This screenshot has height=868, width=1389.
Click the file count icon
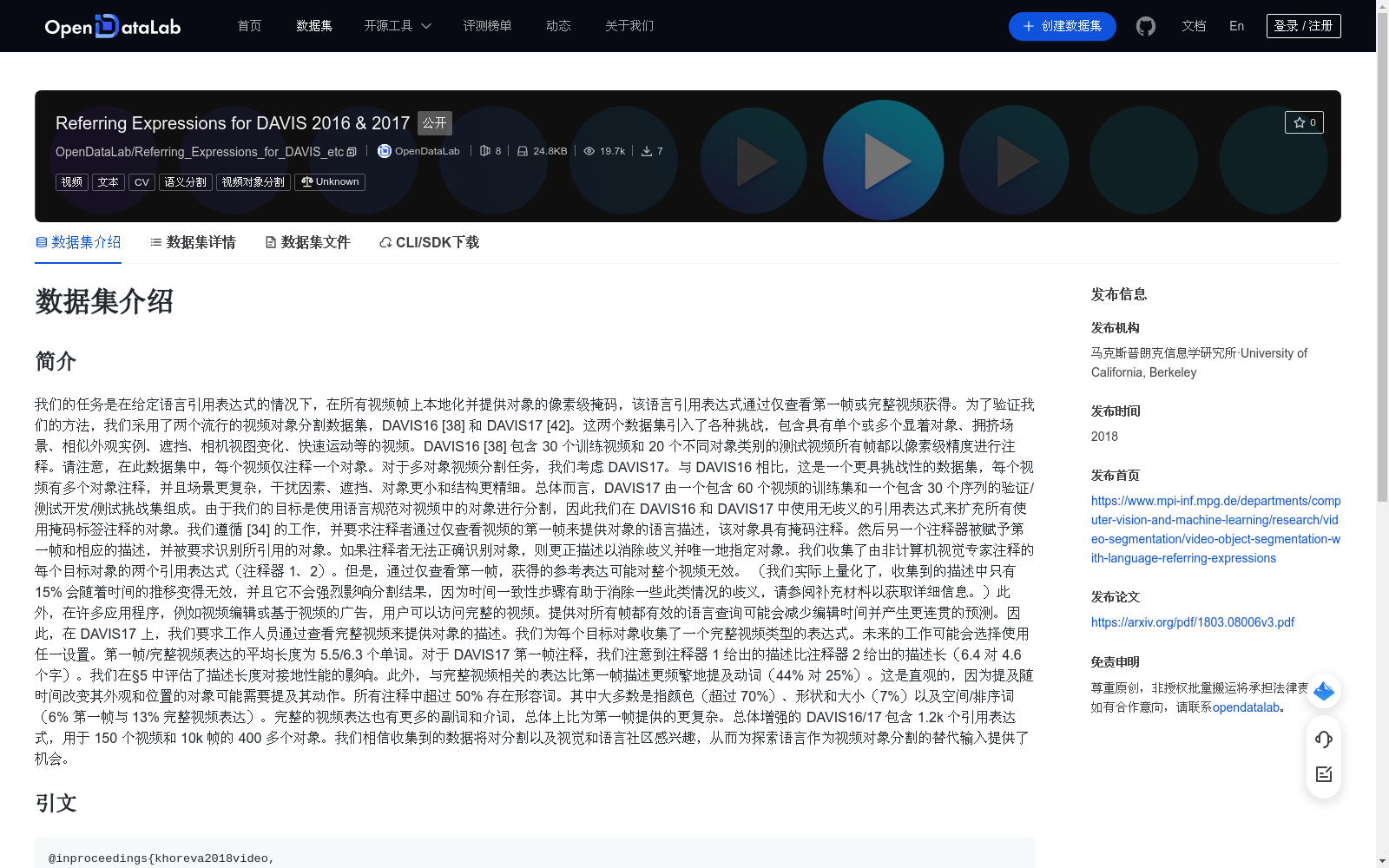pos(485,151)
